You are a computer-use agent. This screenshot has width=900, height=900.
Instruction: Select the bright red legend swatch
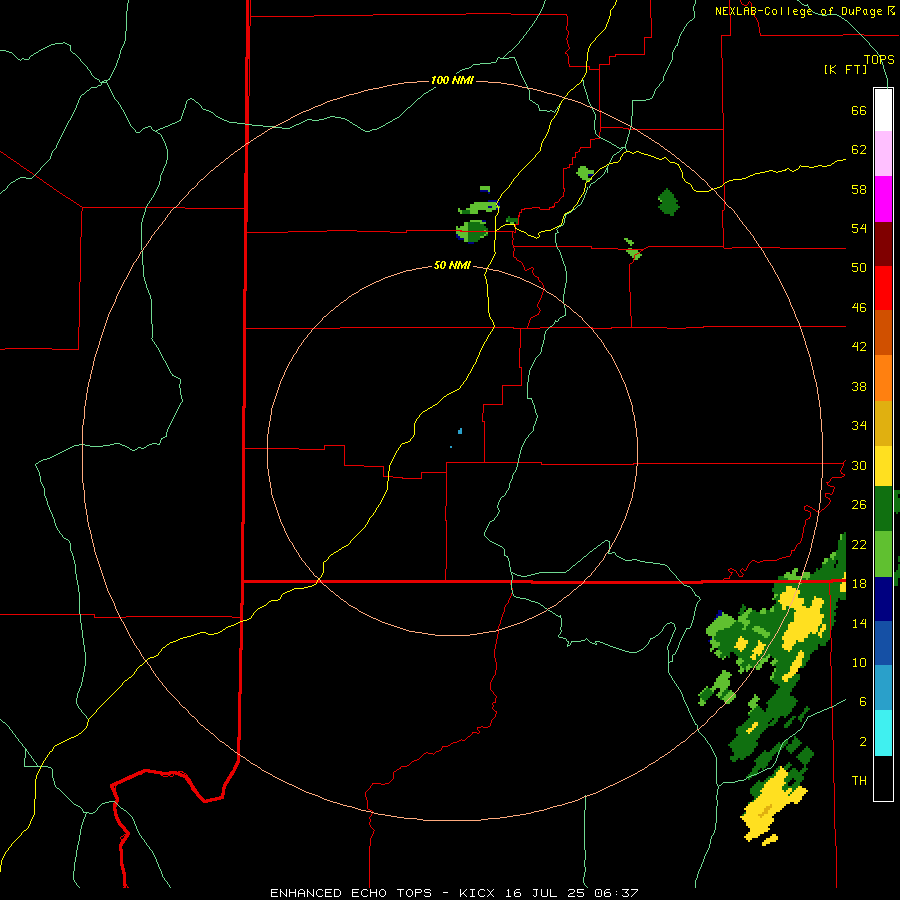(x=883, y=289)
